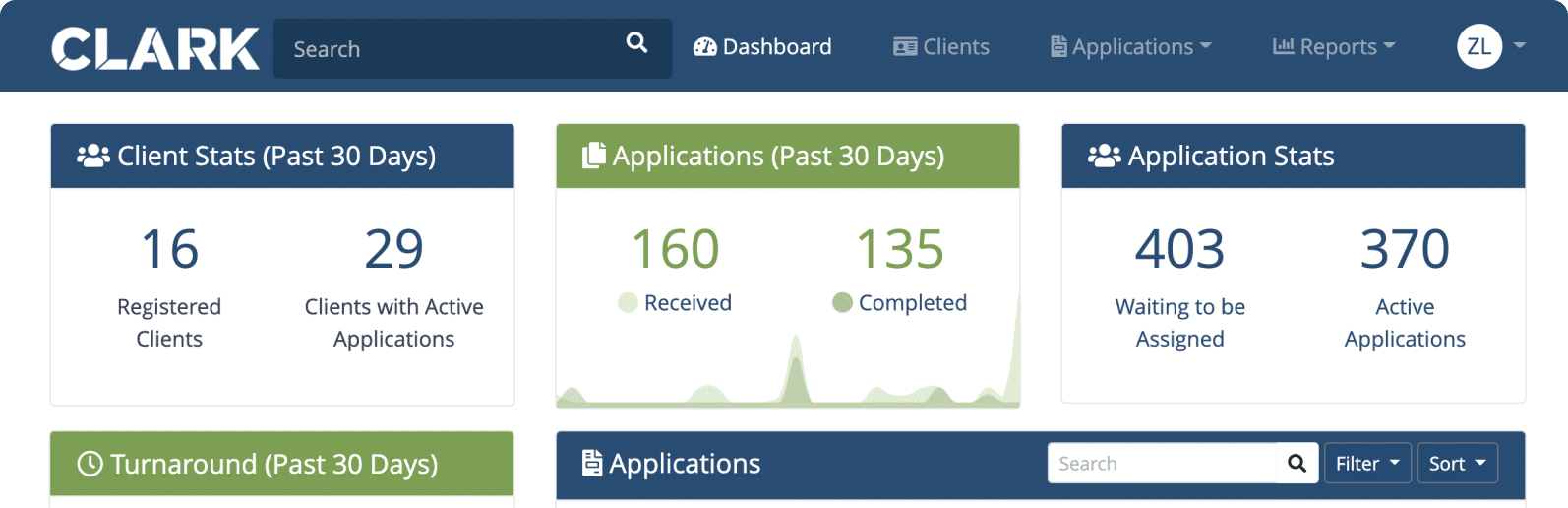
Task: Click the 29 Clients with Active Applications figure
Action: tap(393, 249)
